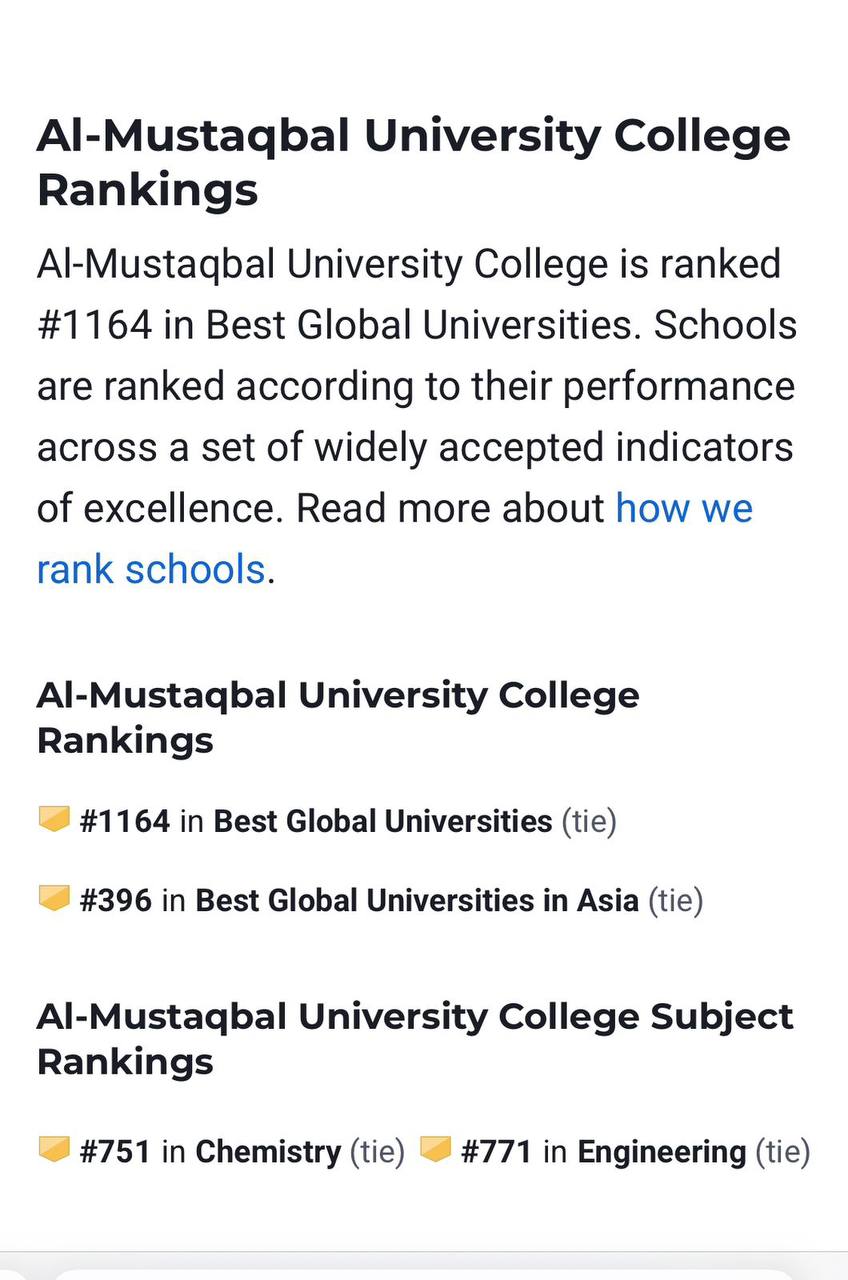Image resolution: width=848 pixels, height=1280 pixels.
Task: Open Best Global Universities link in rankings list
Action: (383, 821)
